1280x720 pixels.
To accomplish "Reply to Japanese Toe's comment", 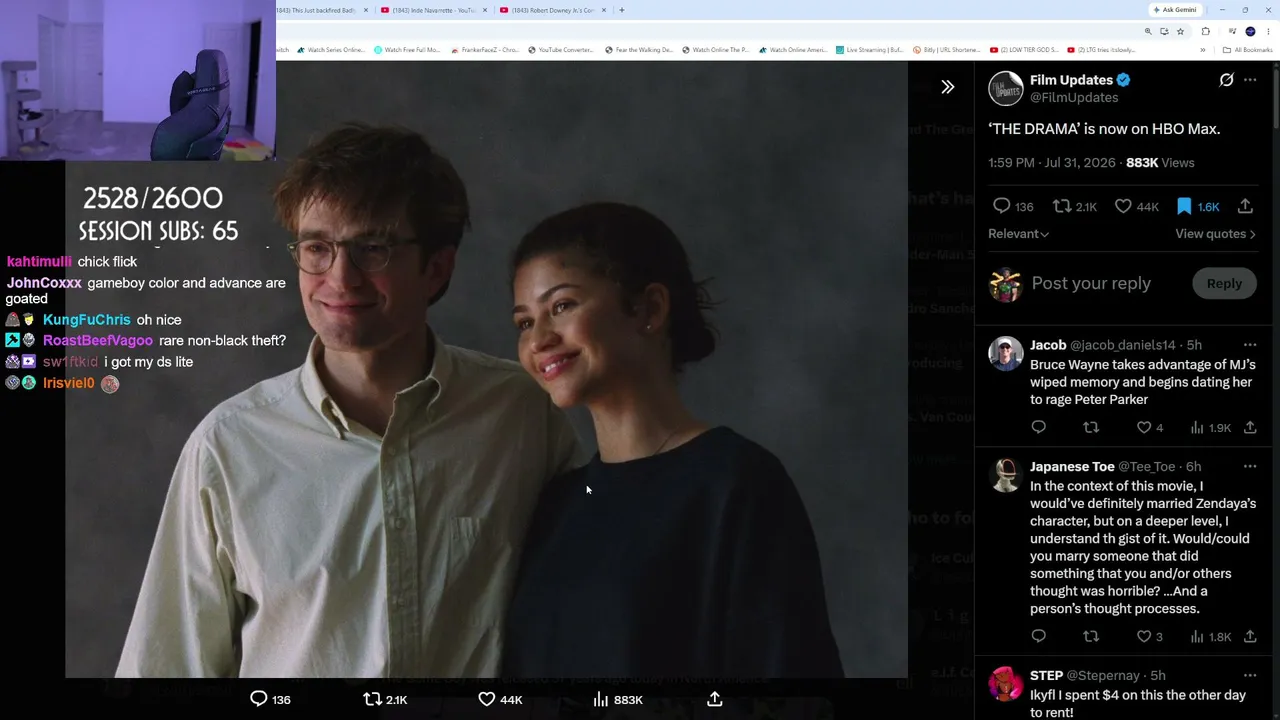I will 1038,636.
